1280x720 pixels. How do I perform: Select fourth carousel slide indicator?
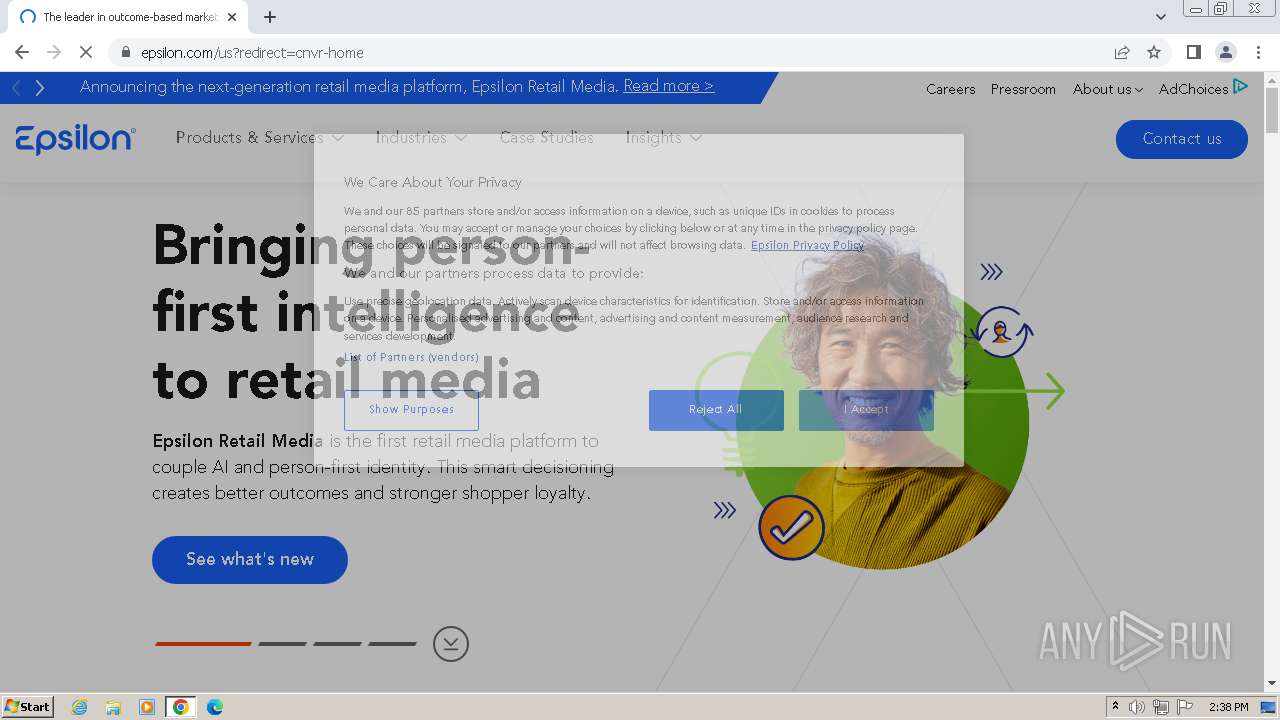(x=392, y=644)
